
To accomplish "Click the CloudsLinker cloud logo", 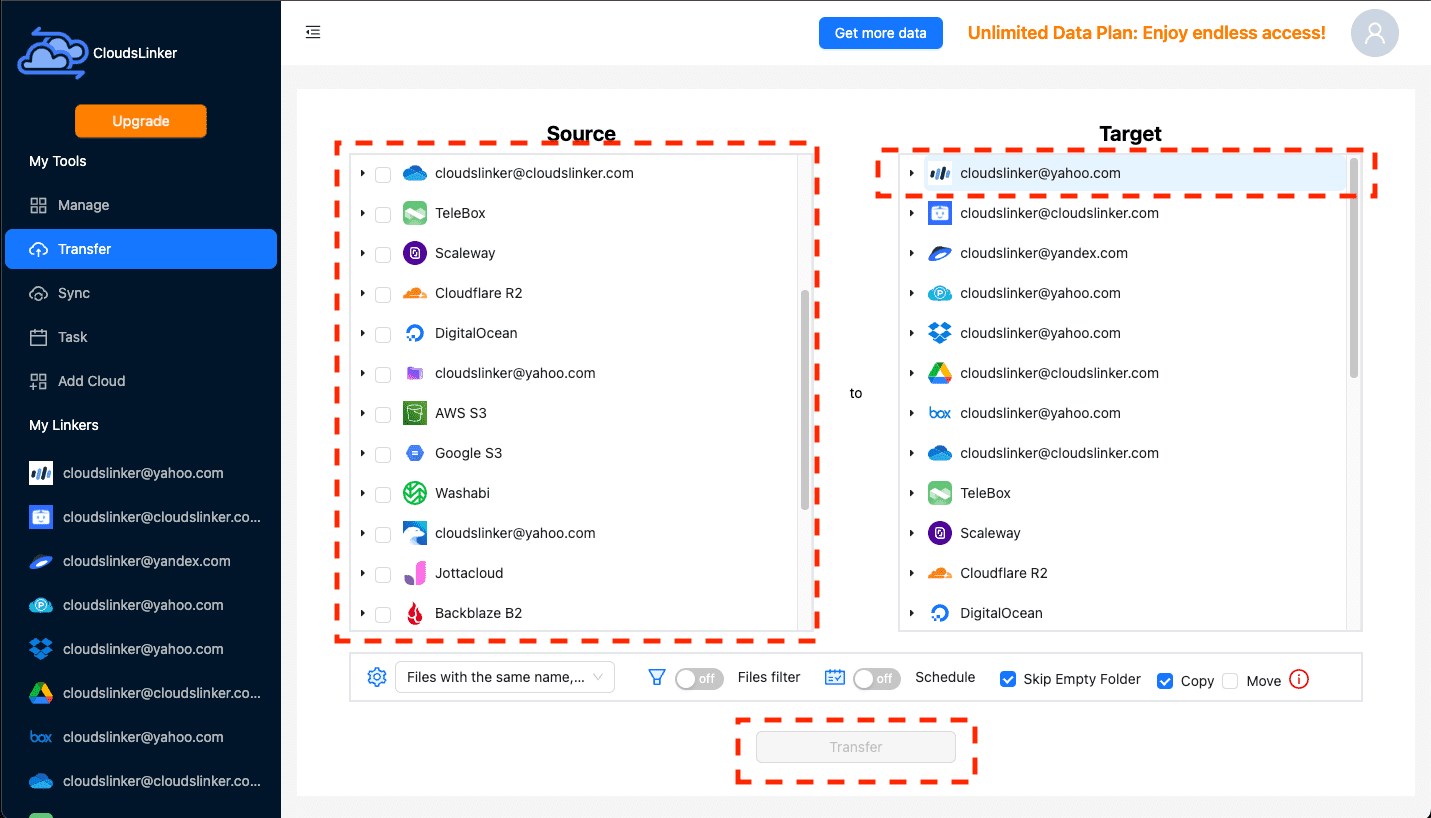I will [x=52, y=53].
